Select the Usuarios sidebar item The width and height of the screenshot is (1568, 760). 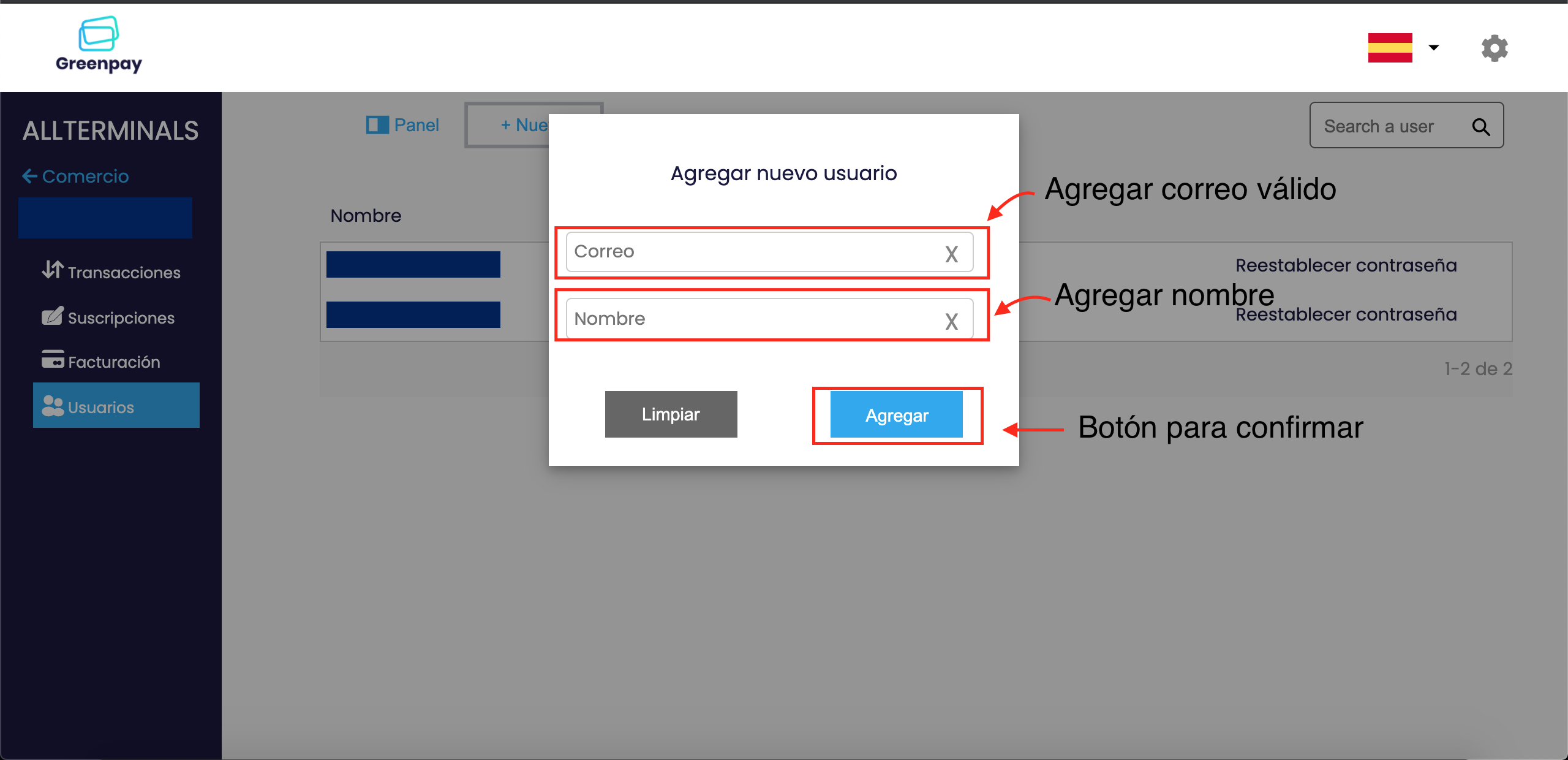[116, 406]
